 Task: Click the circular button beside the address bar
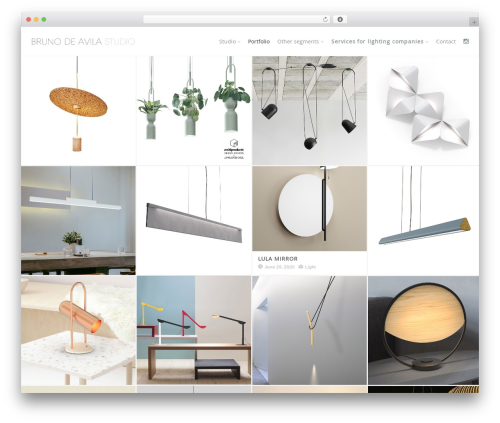click(340, 19)
